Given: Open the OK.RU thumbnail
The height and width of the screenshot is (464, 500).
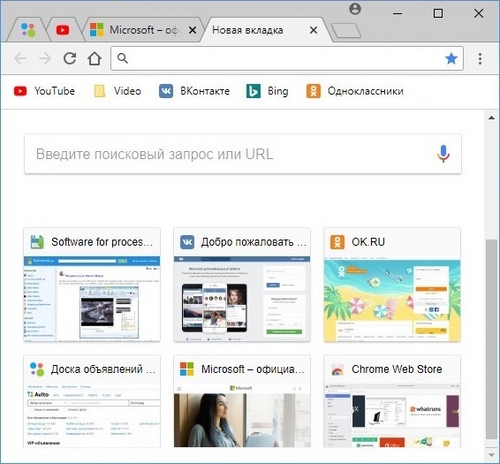Looking at the screenshot, I should pos(392,285).
